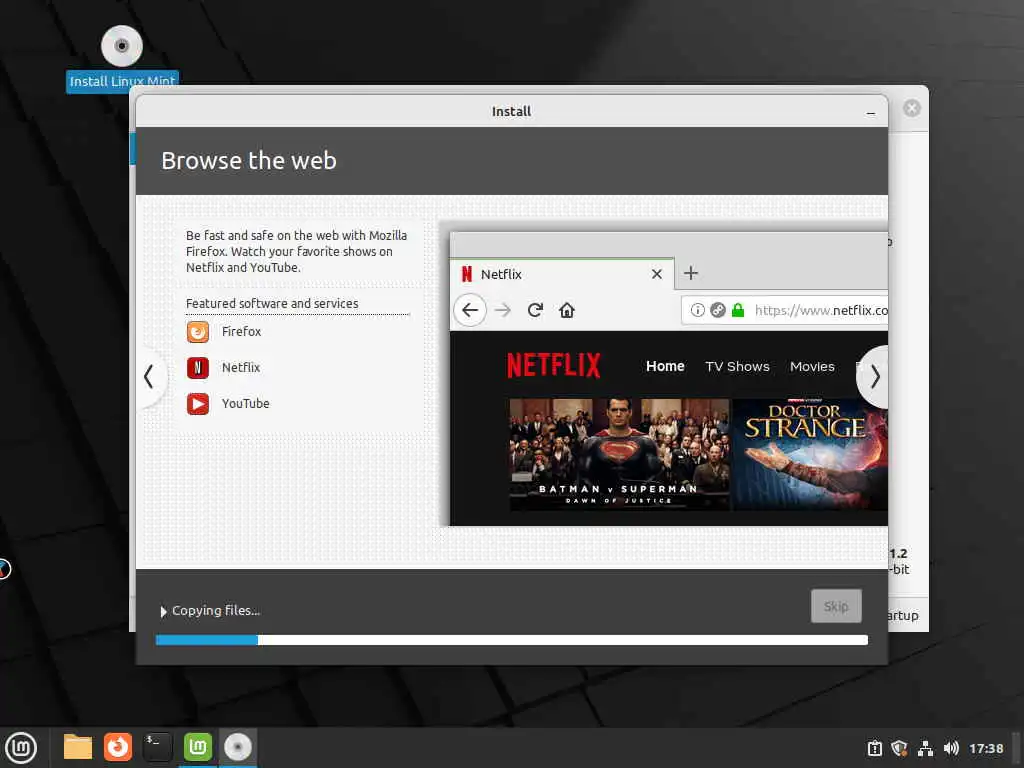Click Movies in the Netflix navigation
This screenshot has height=768, width=1024.
coord(812,366)
